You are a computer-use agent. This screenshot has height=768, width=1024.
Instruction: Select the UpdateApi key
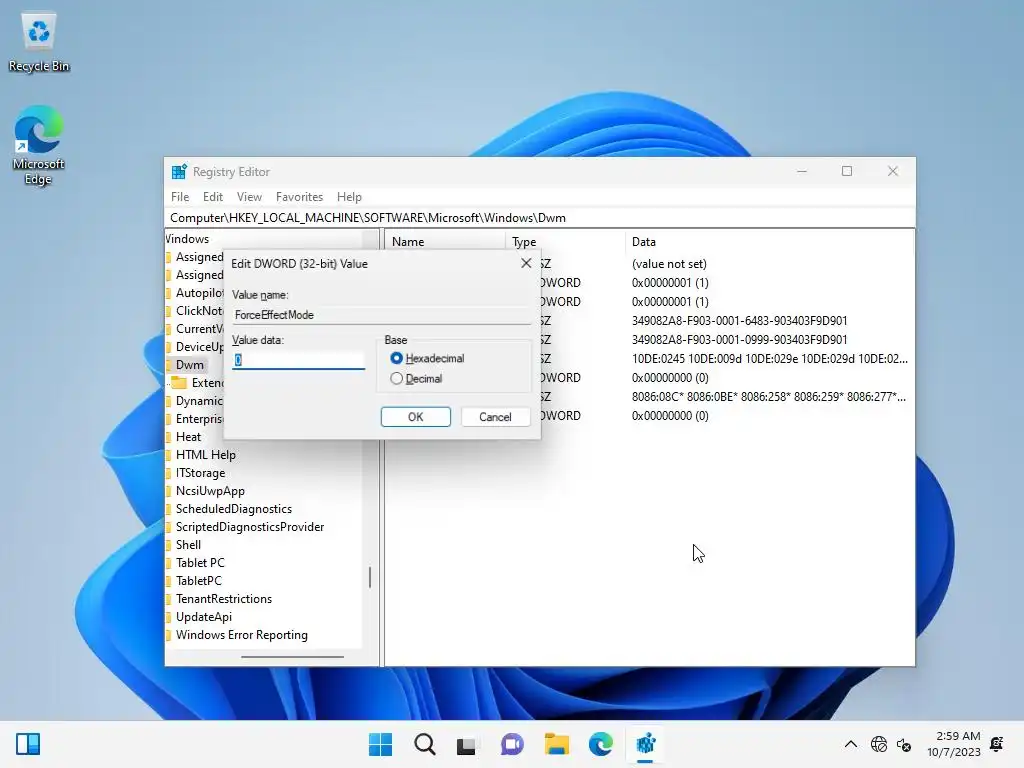[x=203, y=617]
